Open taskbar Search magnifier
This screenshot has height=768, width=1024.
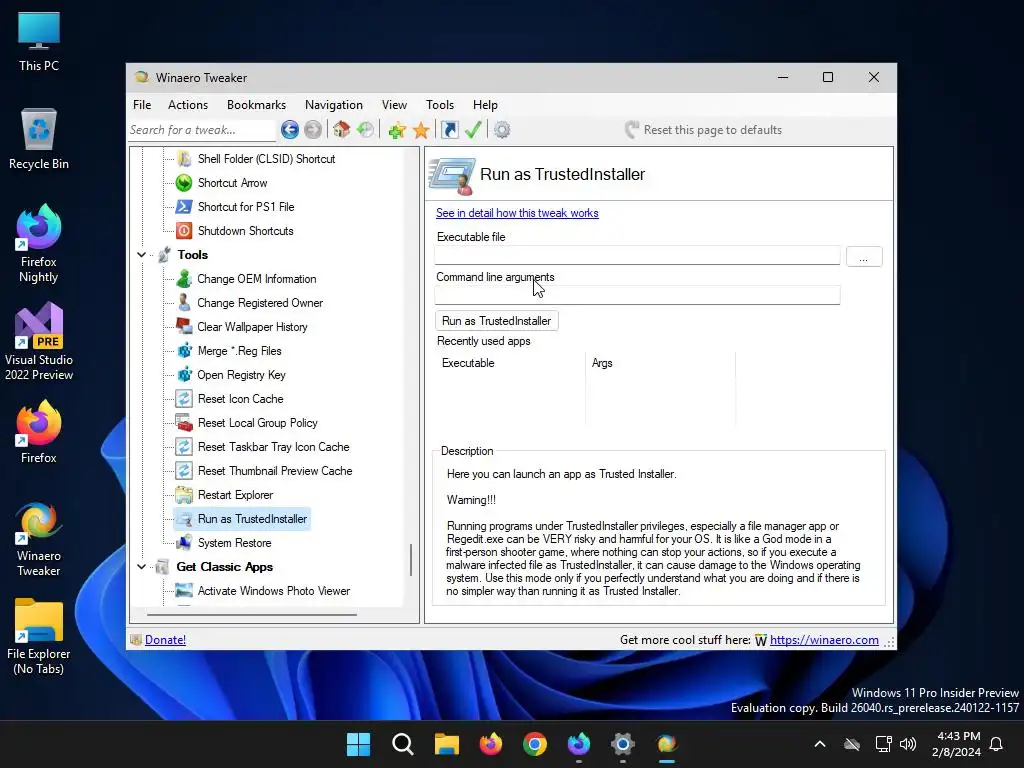click(402, 744)
